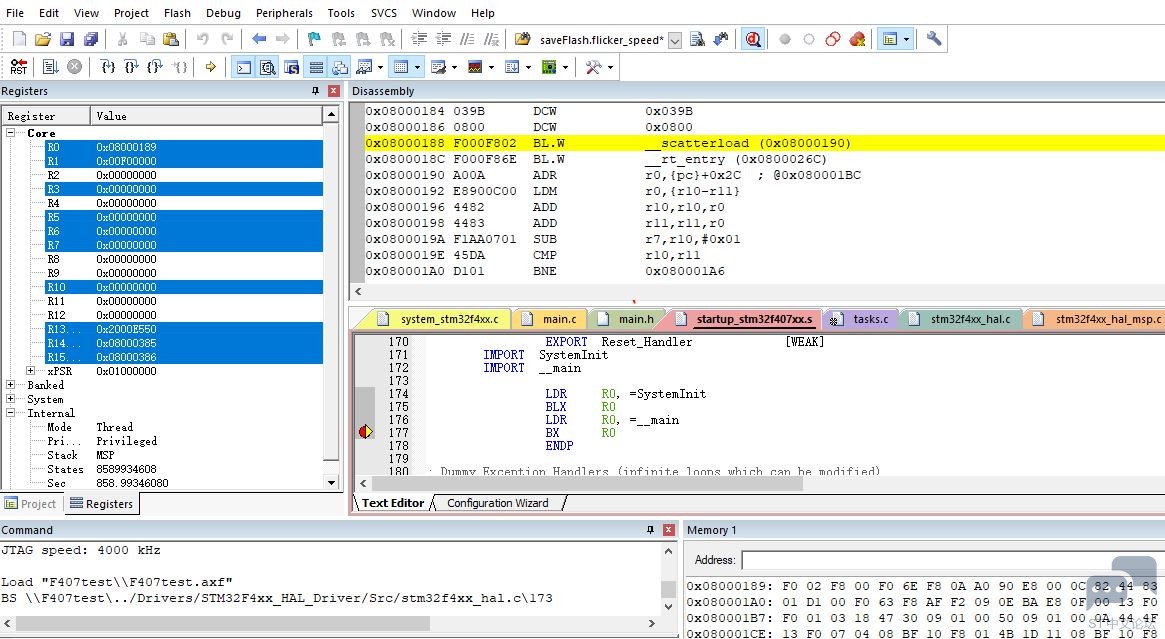Viewport: 1165px width, 639px height.
Task: Pin the Registers panel
Action: point(315,91)
